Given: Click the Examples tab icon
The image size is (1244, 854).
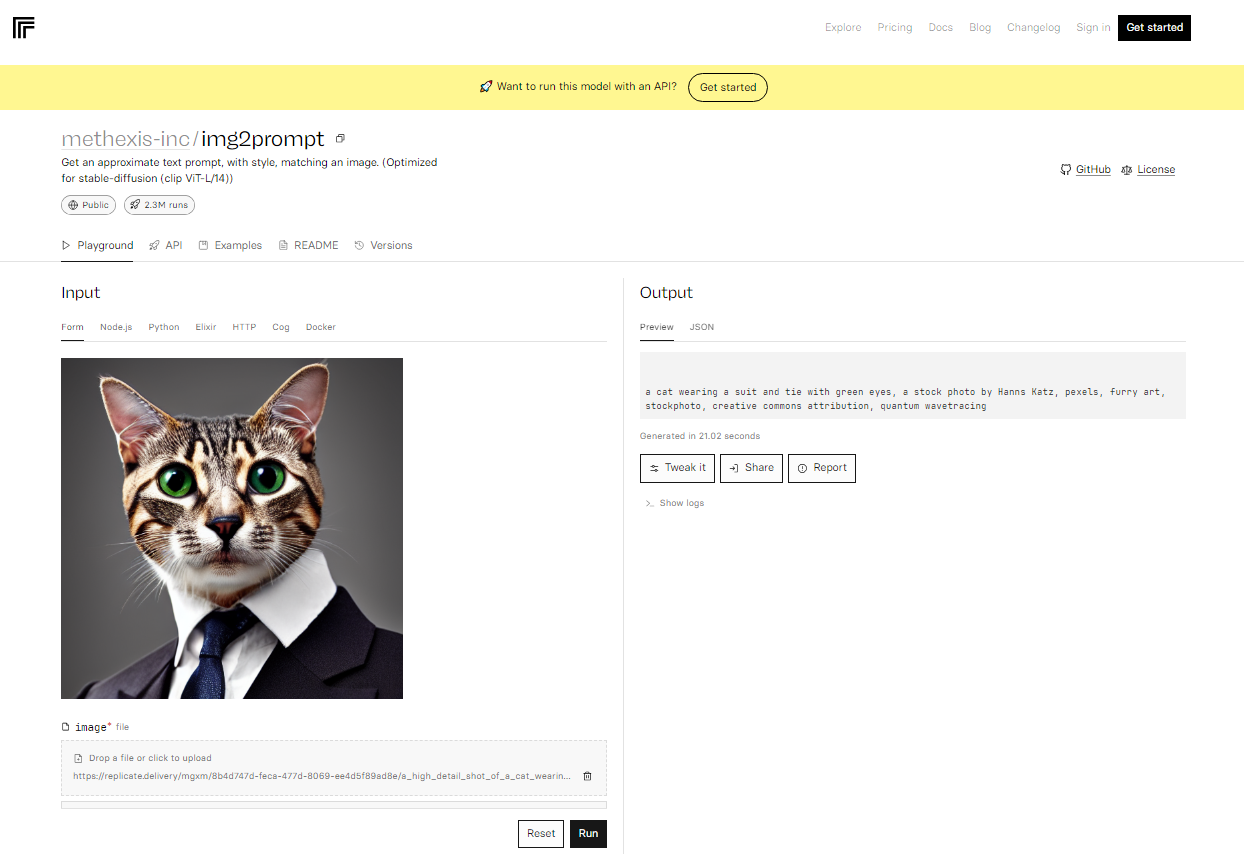Looking at the screenshot, I should click(203, 245).
